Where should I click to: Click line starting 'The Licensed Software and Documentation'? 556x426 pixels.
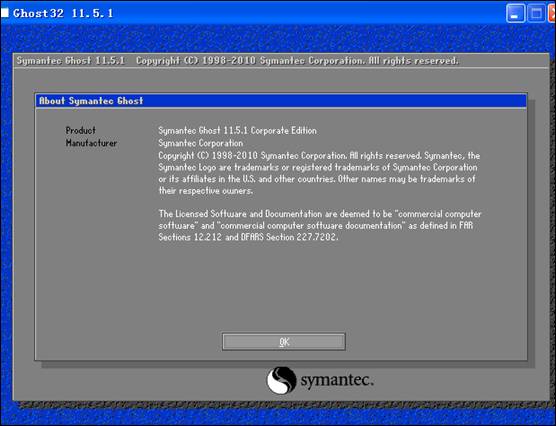[319, 214]
